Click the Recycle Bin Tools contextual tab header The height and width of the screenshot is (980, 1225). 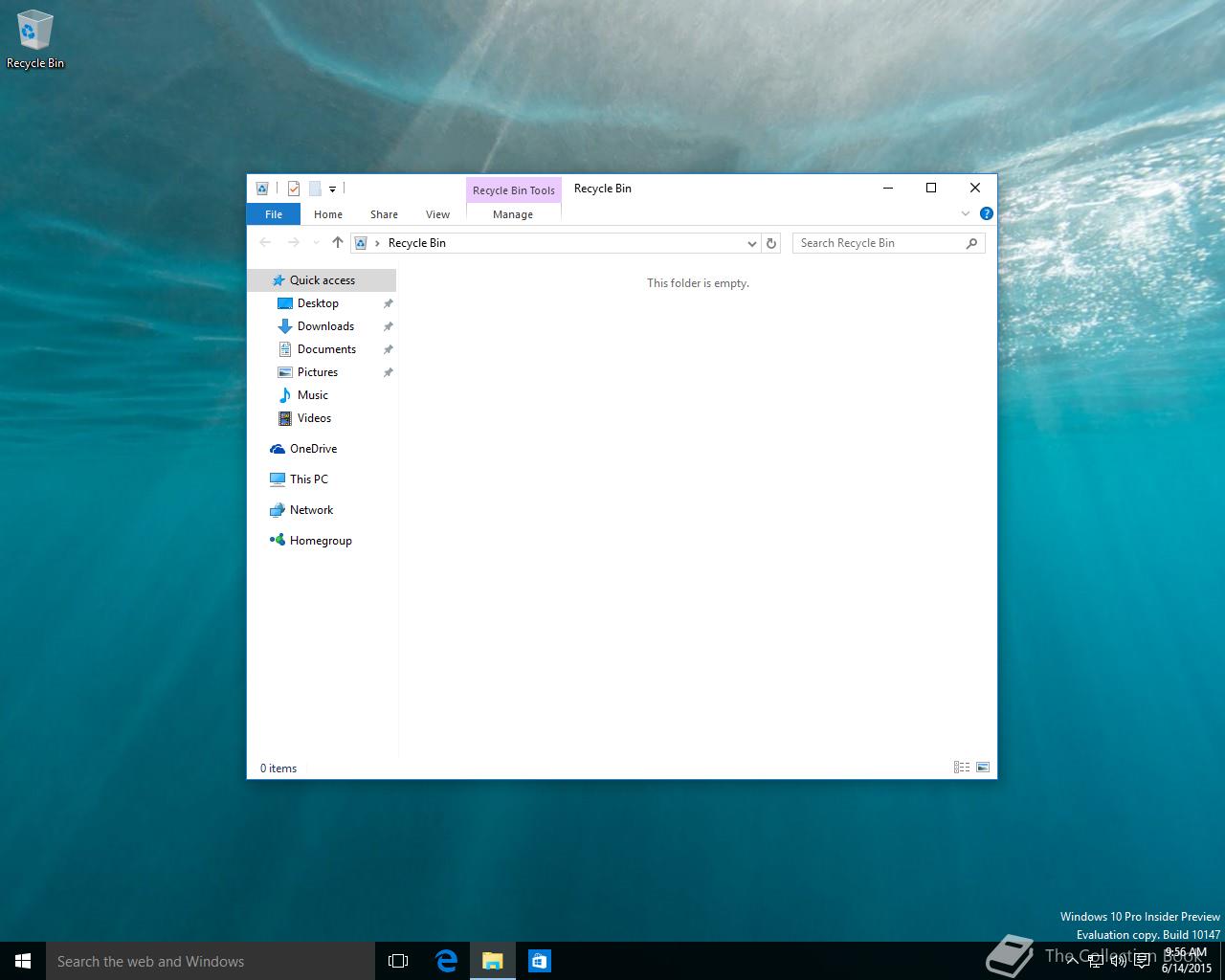coord(514,189)
